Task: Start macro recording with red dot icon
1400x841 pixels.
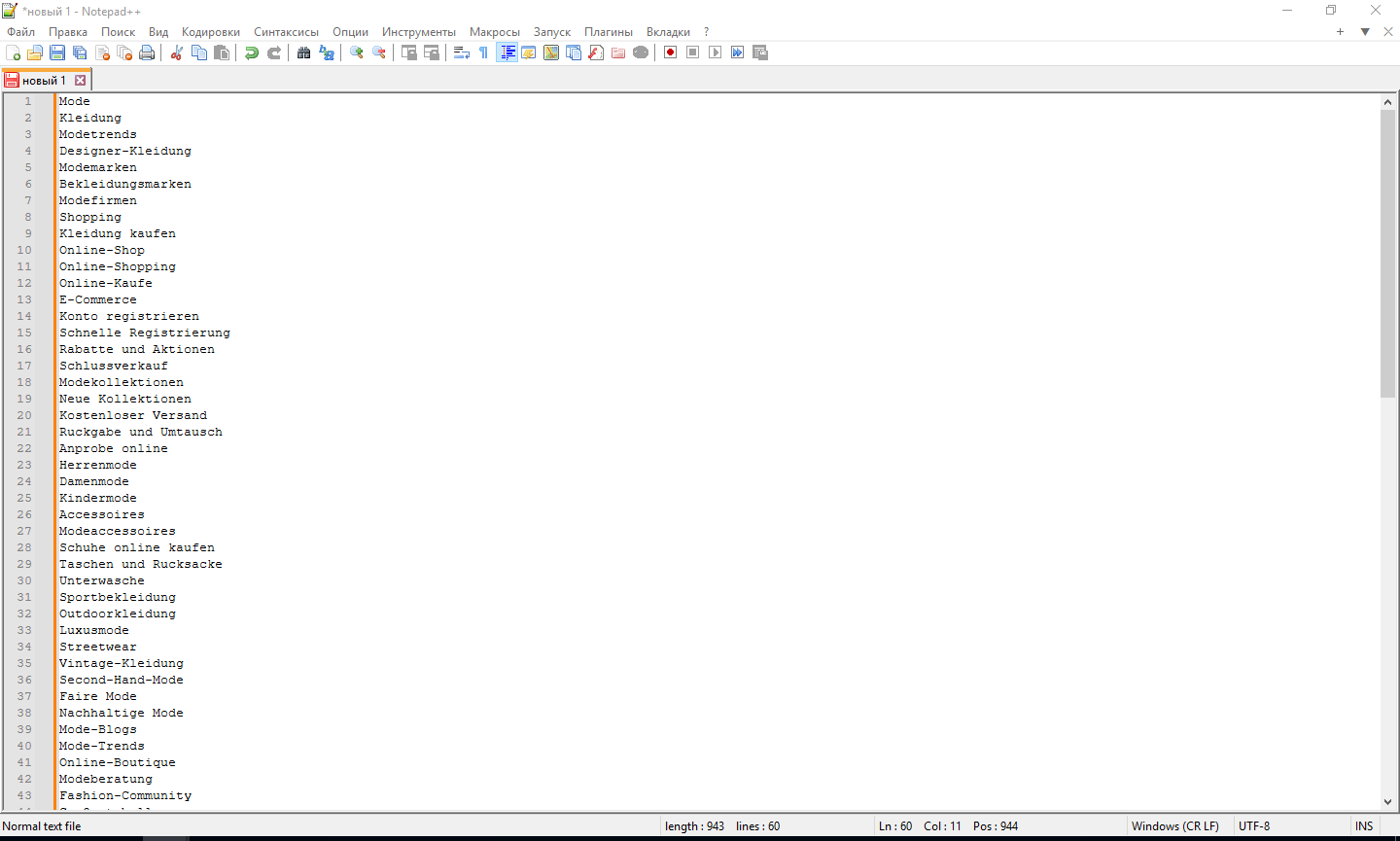Action: 670,53
